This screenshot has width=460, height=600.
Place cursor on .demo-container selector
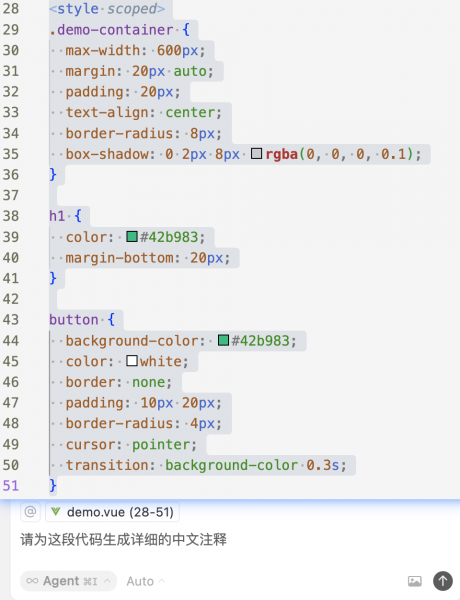coord(111,30)
